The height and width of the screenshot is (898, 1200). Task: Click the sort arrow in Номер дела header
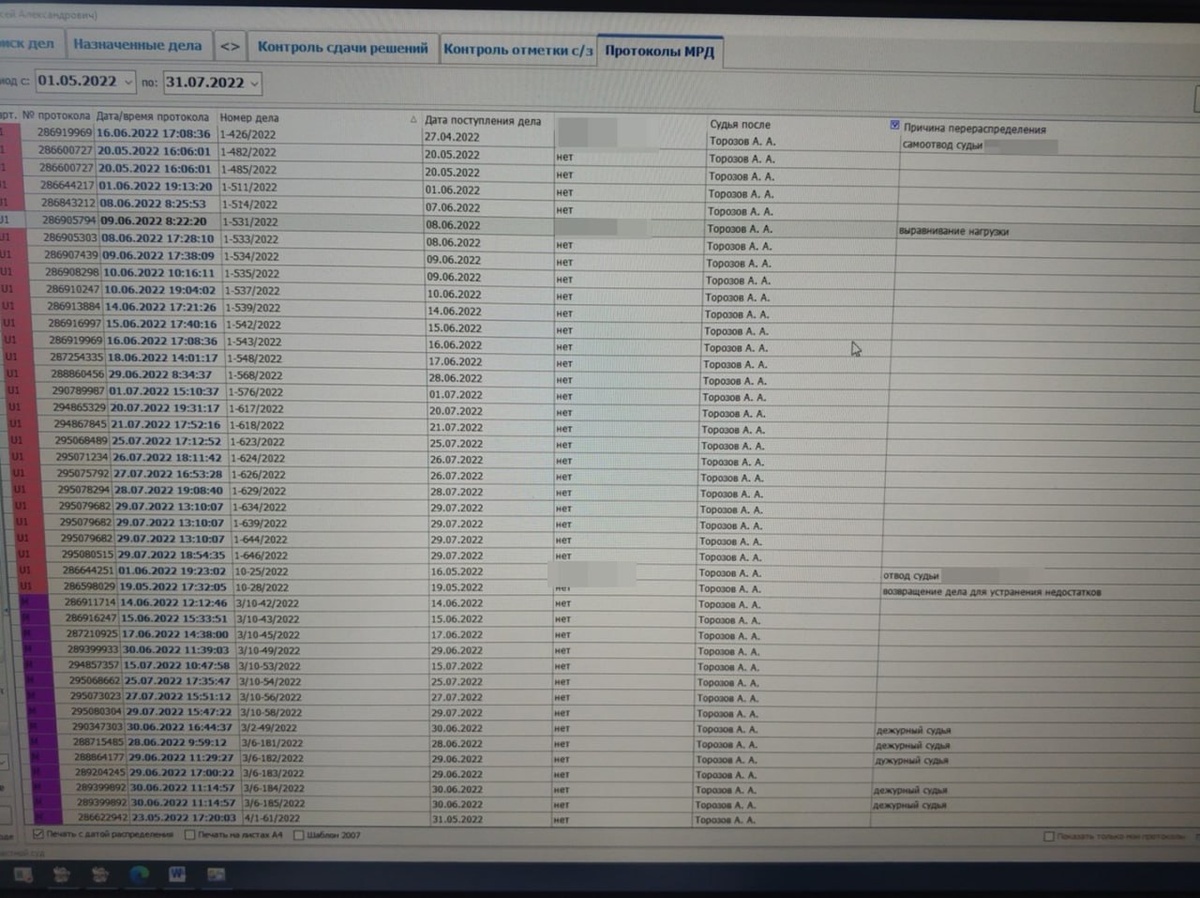click(413, 118)
